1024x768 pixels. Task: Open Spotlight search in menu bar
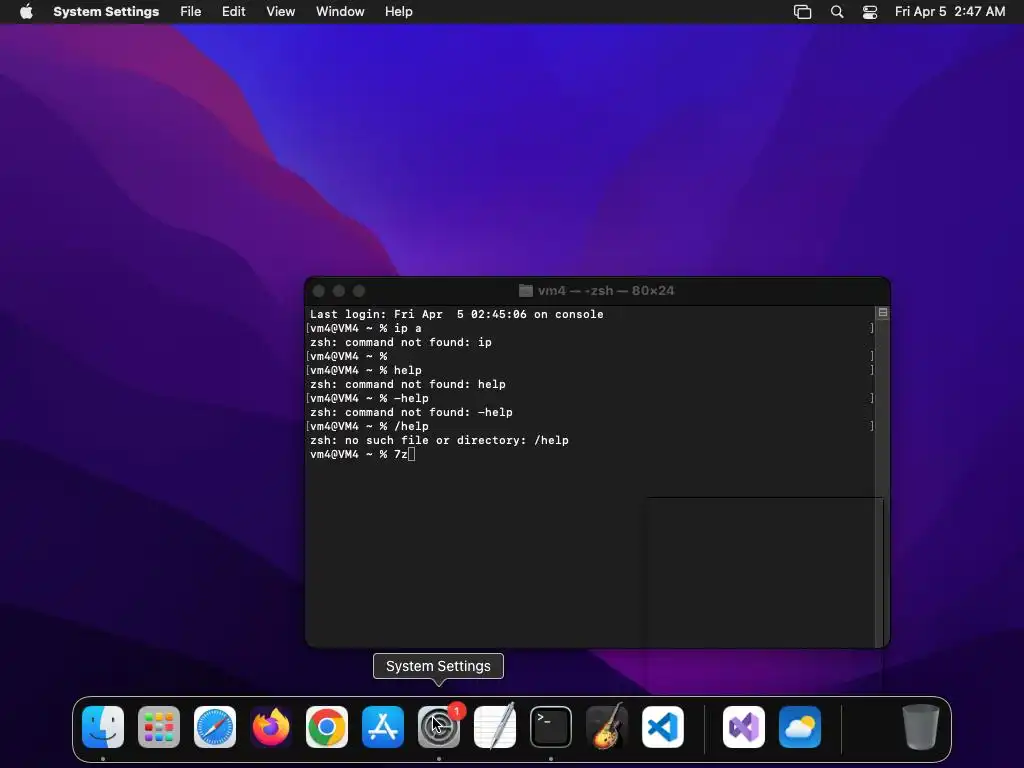coord(837,12)
